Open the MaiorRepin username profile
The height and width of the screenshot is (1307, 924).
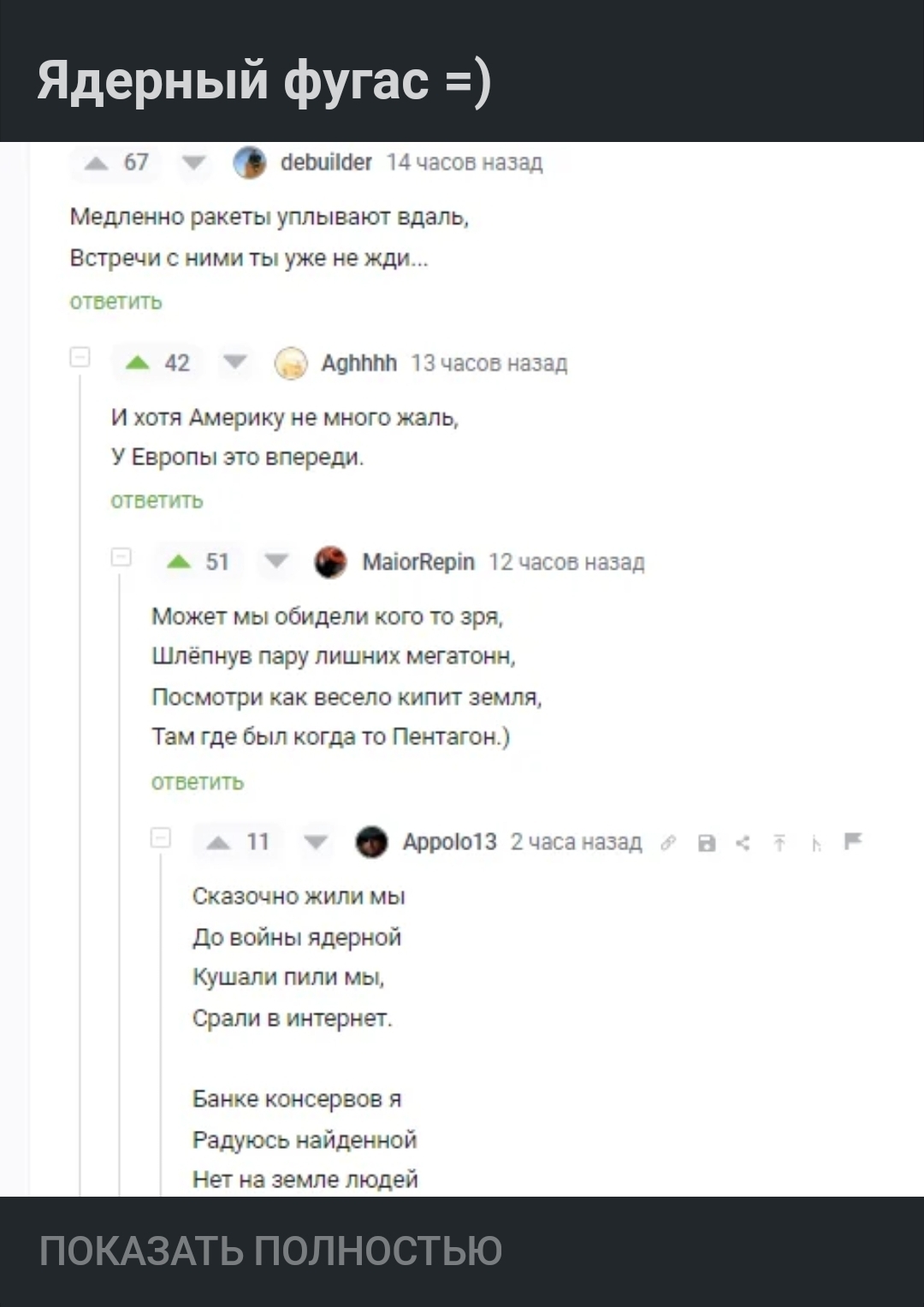(x=418, y=562)
